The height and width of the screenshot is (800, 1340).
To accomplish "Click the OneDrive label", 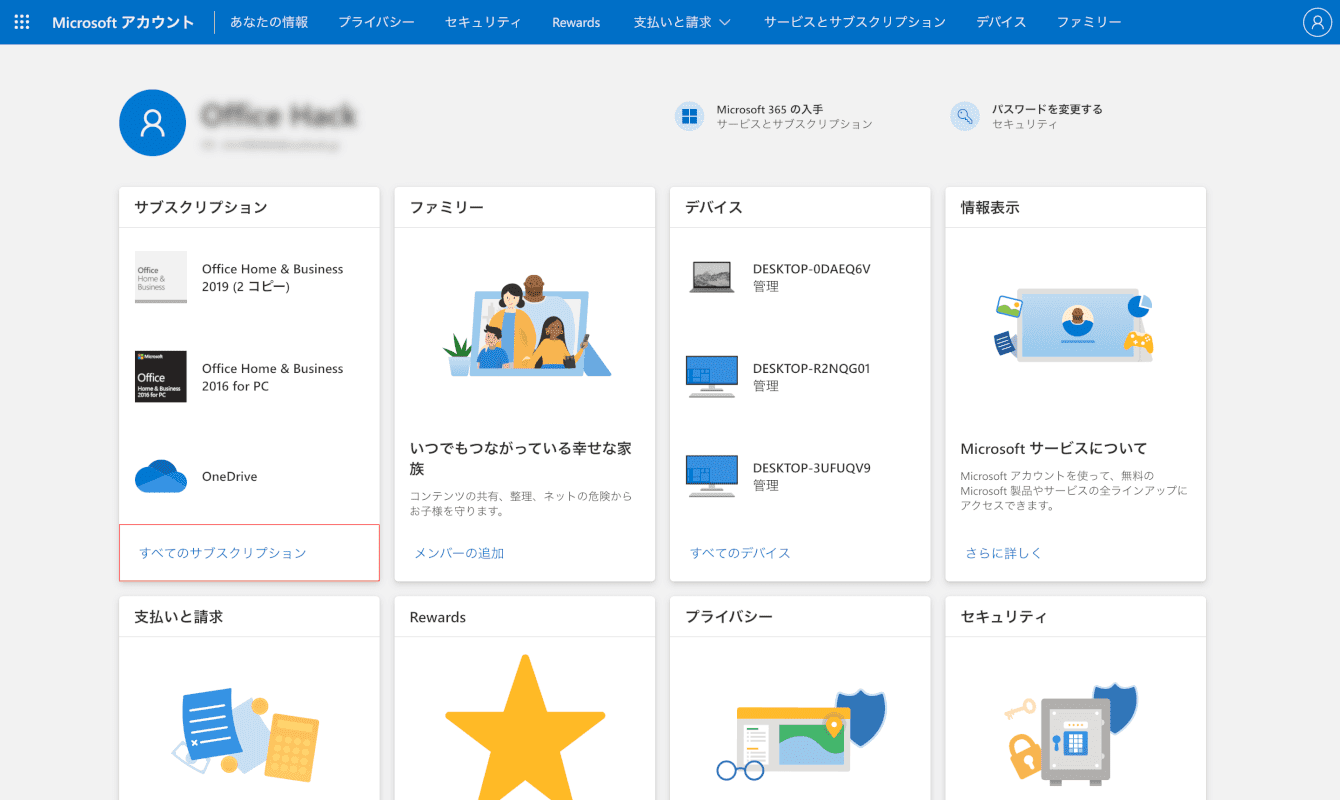I will pyautogui.click(x=229, y=477).
